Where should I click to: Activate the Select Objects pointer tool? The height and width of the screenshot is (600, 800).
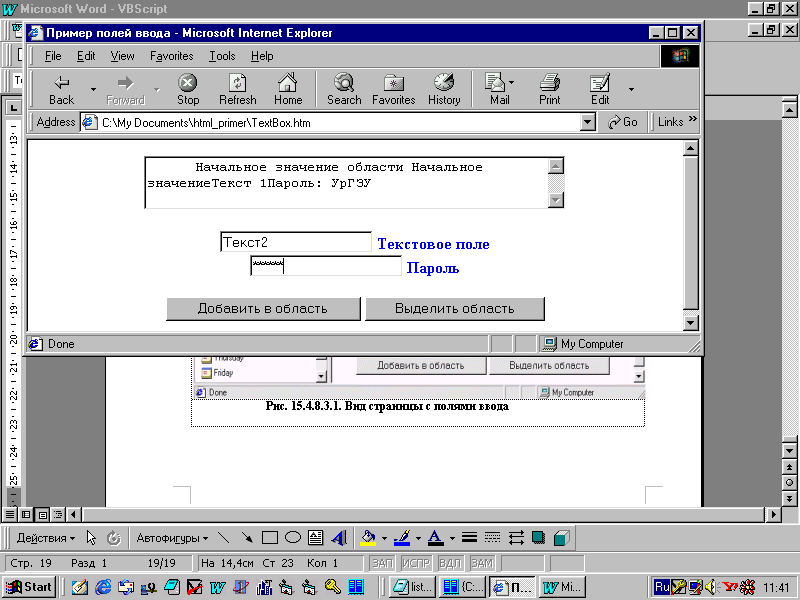[91, 538]
